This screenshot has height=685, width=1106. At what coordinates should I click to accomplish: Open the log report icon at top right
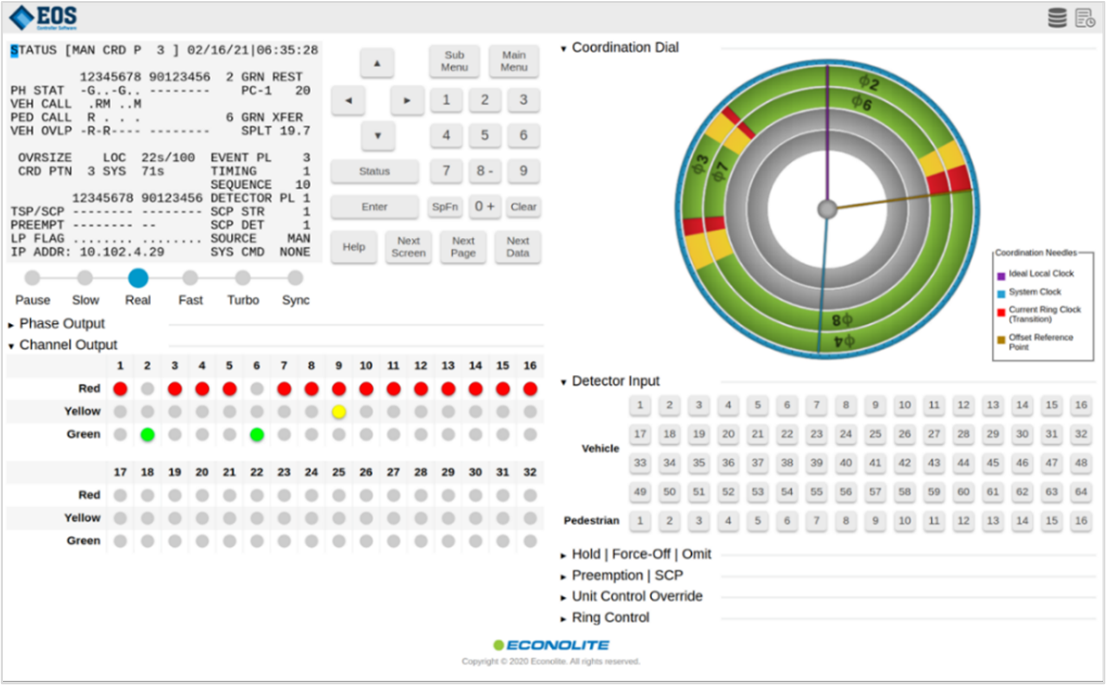(1085, 17)
